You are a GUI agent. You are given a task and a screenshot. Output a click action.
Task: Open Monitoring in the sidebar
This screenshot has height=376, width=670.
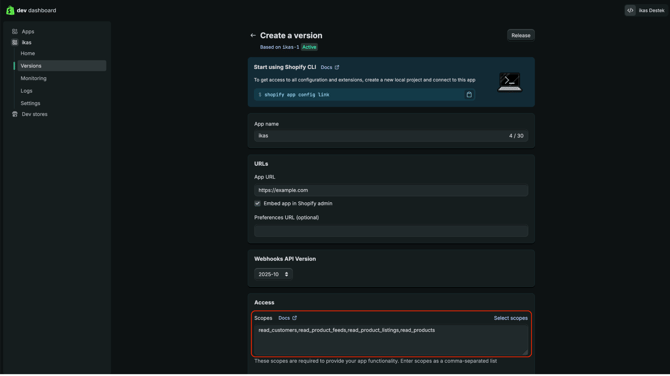pos(33,78)
